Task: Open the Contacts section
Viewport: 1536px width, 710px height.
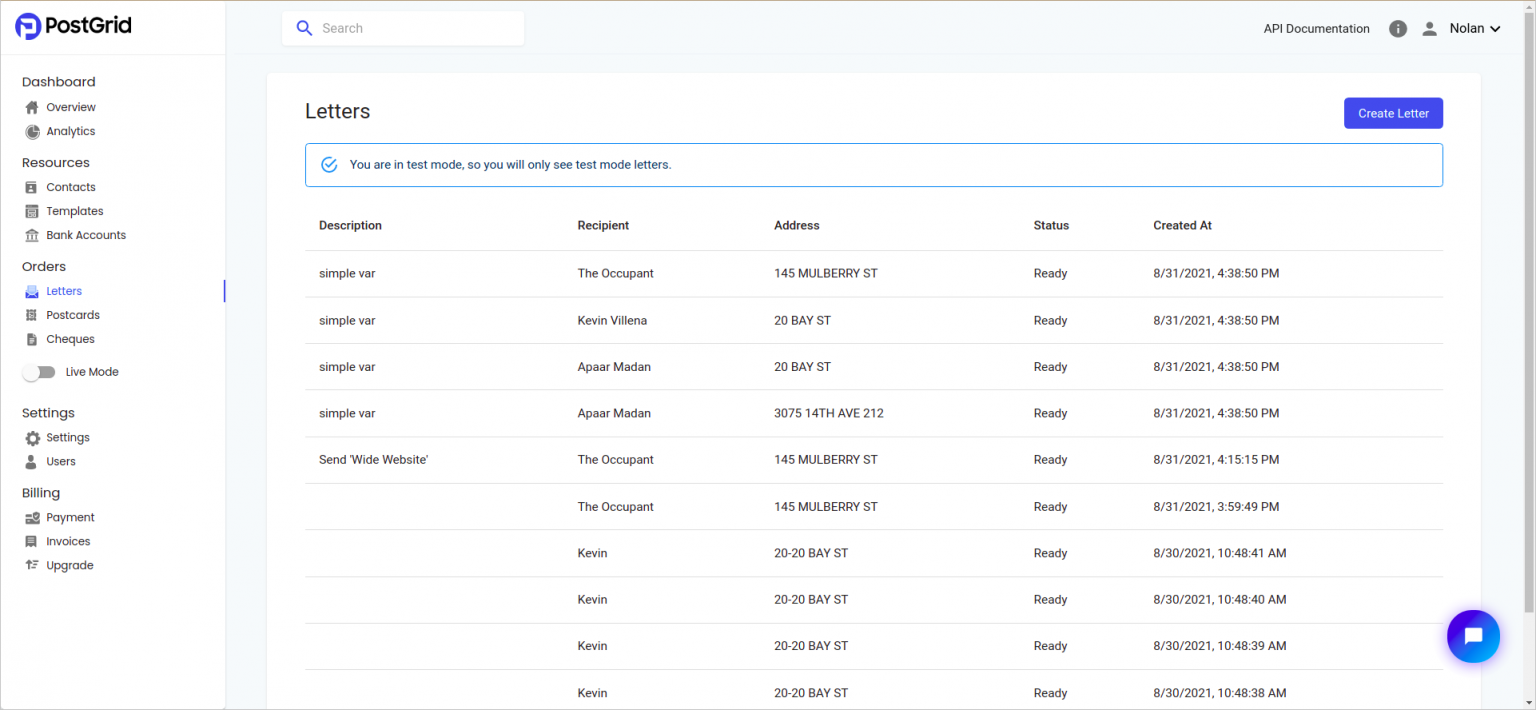Action: pyautogui.click(x=71, y=187)
